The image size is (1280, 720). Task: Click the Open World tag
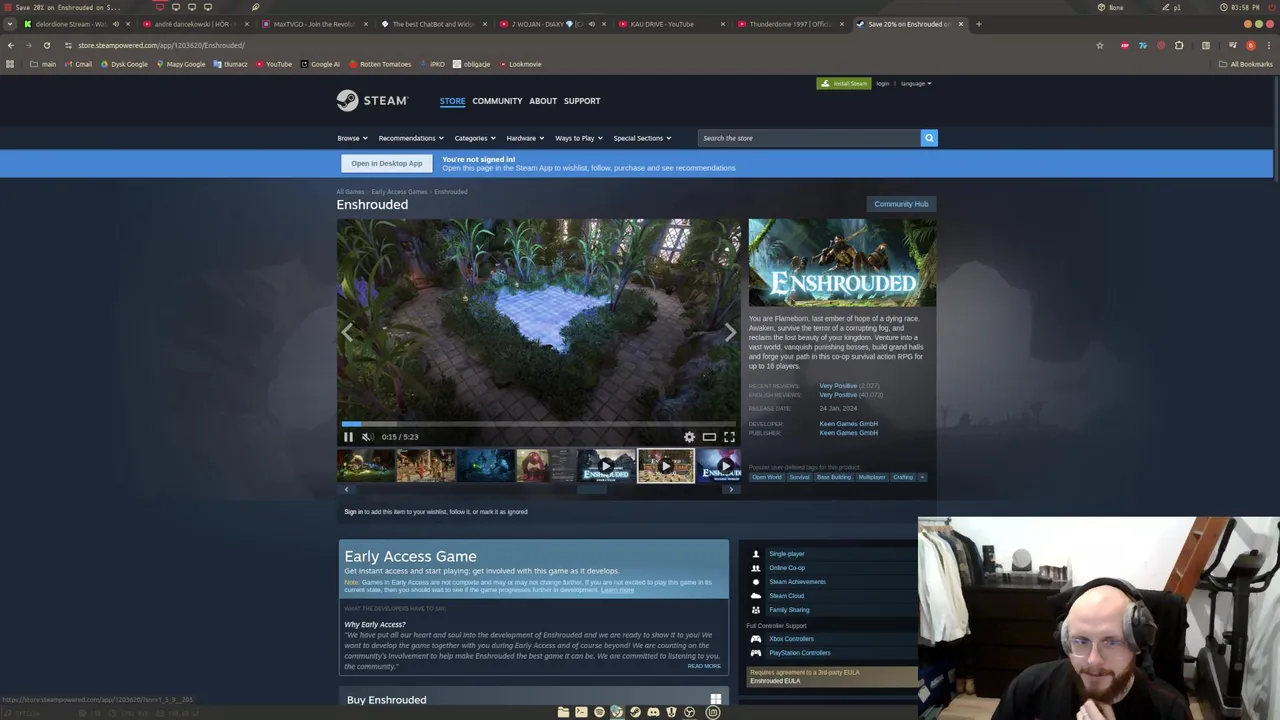(x=767, y=477)
